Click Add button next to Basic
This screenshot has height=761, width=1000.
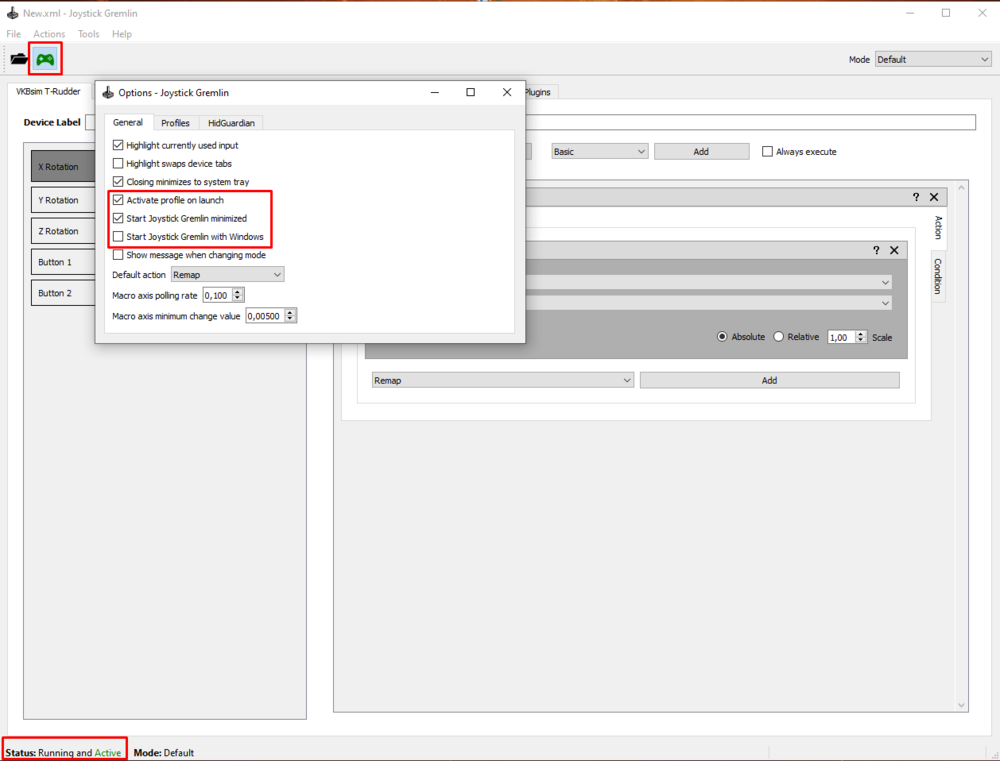tap(702, 151)
